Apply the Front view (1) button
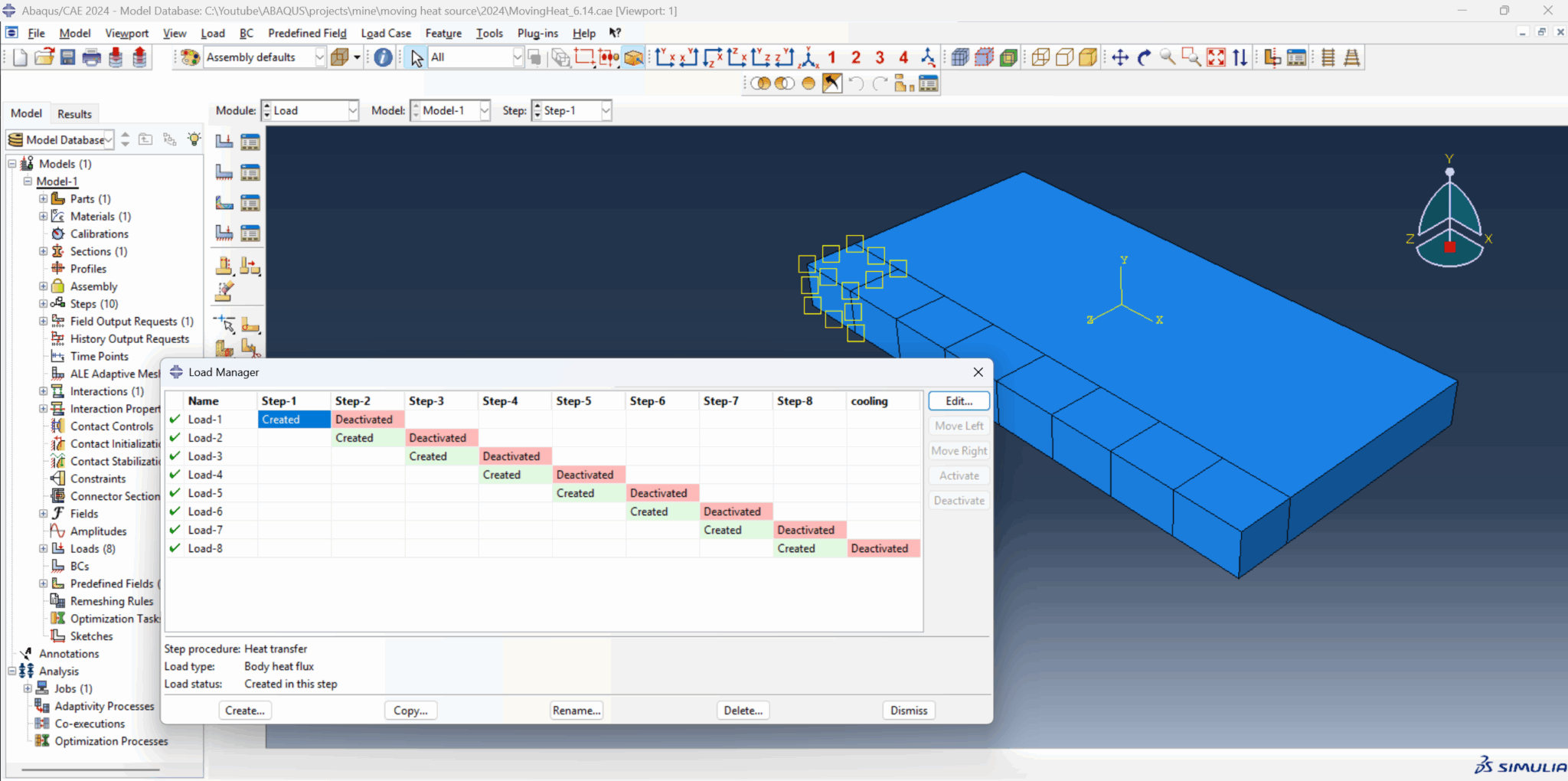The image size is (1568, 781). click(x=832, y=57)
